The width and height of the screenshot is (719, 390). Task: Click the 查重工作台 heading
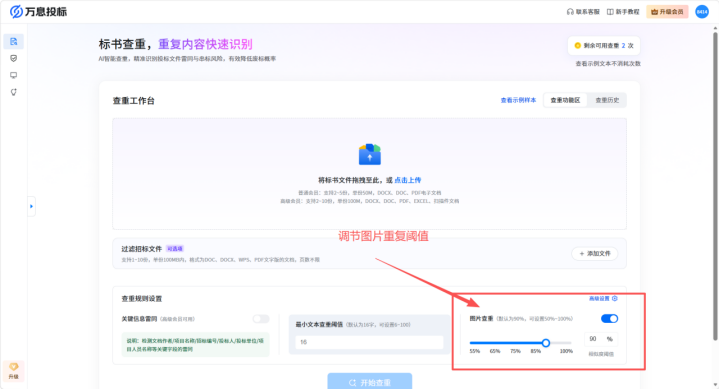[x=134, y=101]
